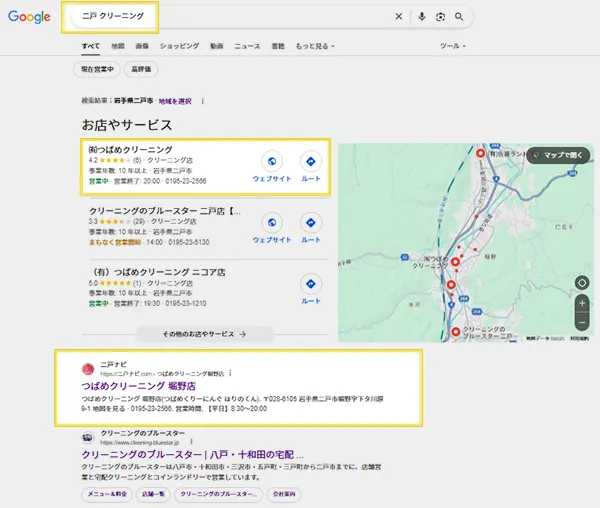The image size is (600, 508).
Task: Click the 二戸ナビ site favicon
Action: tap(88, 369)
